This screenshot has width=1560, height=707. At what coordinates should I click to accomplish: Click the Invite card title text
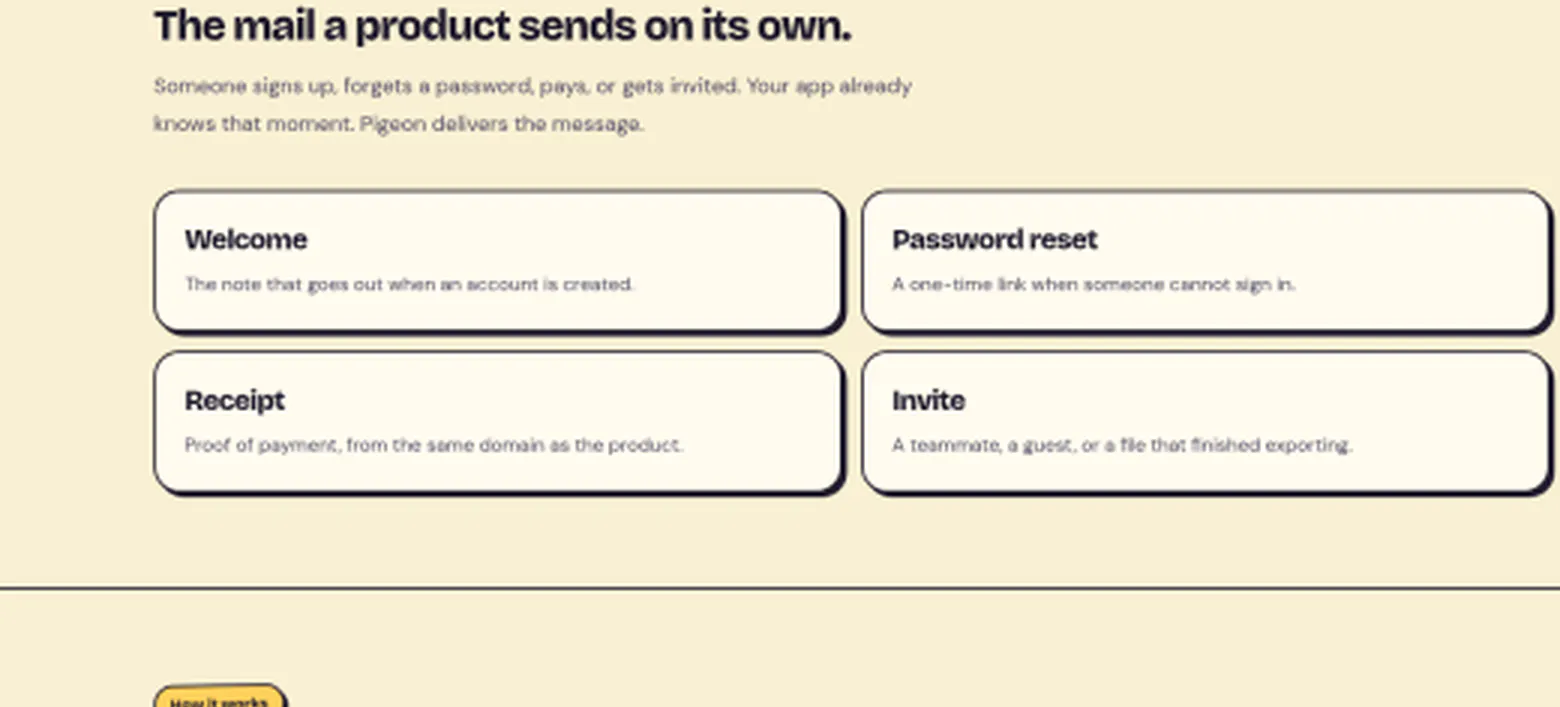point(928,401)
